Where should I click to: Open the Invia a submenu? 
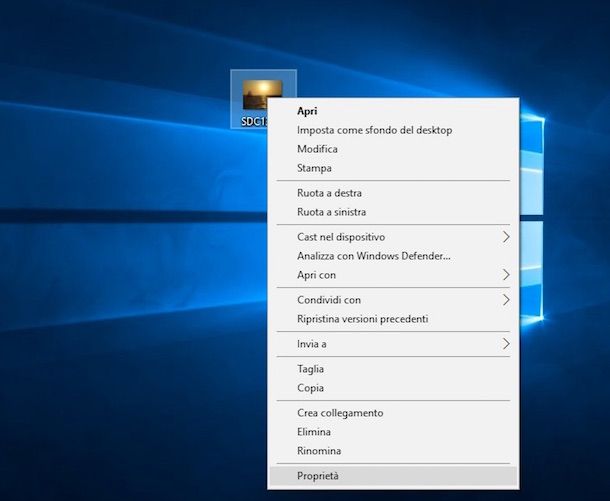(312, 344)
